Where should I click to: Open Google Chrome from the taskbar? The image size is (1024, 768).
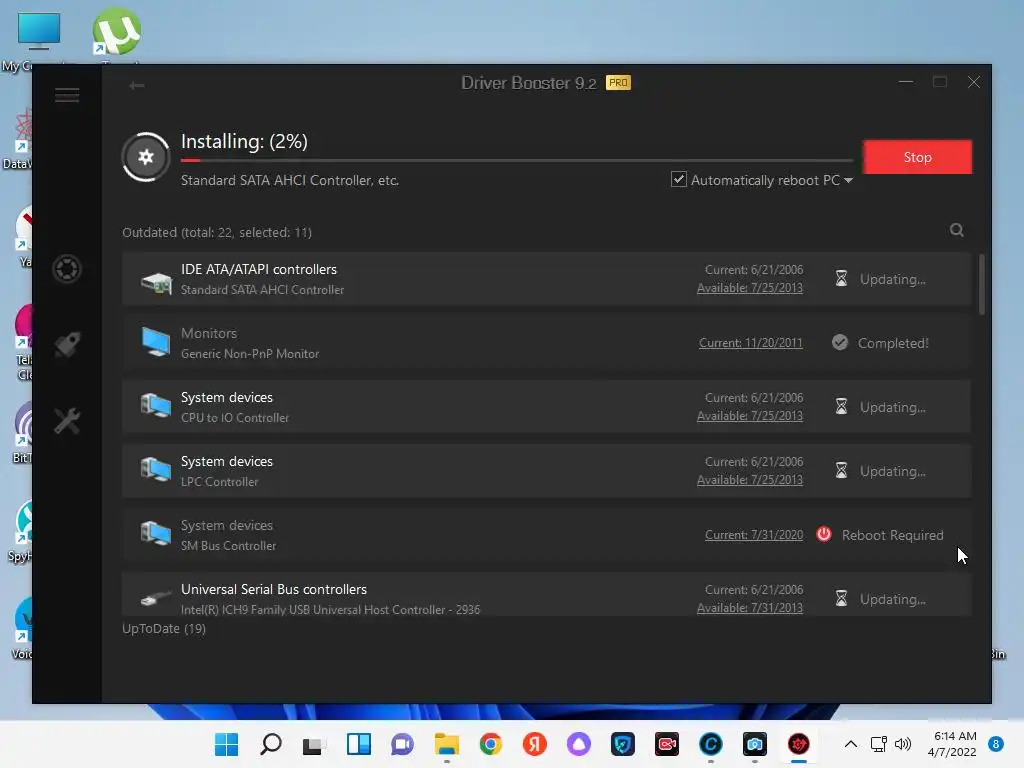coord(490,744)
